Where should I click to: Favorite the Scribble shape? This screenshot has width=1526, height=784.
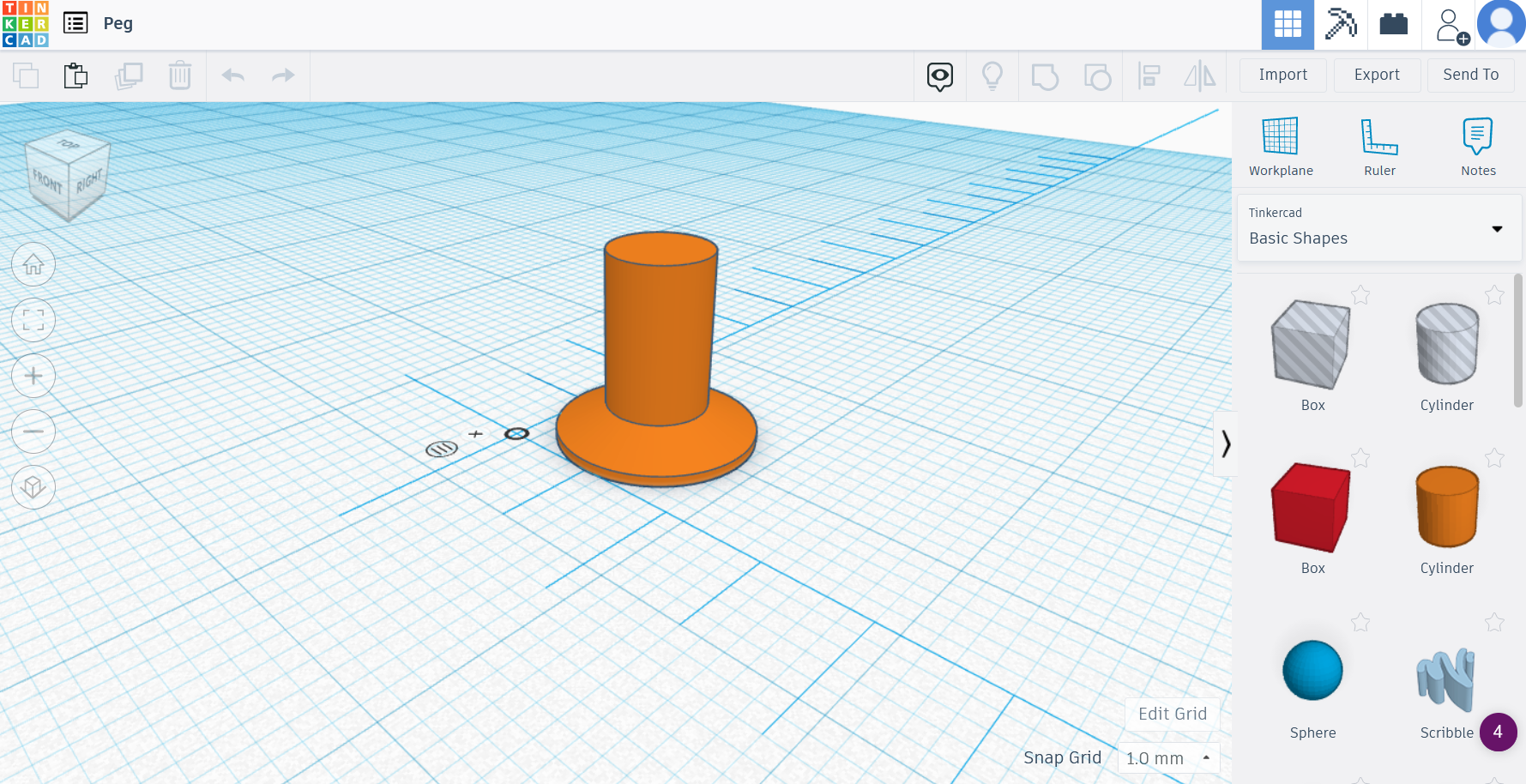[1494, 623]
